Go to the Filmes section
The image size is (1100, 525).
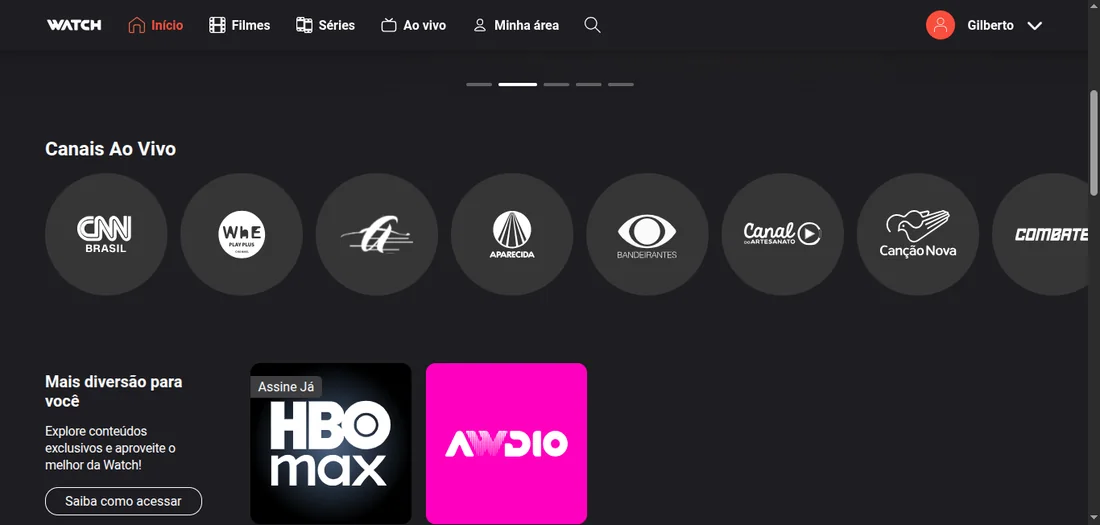click(x=239, y=25)
